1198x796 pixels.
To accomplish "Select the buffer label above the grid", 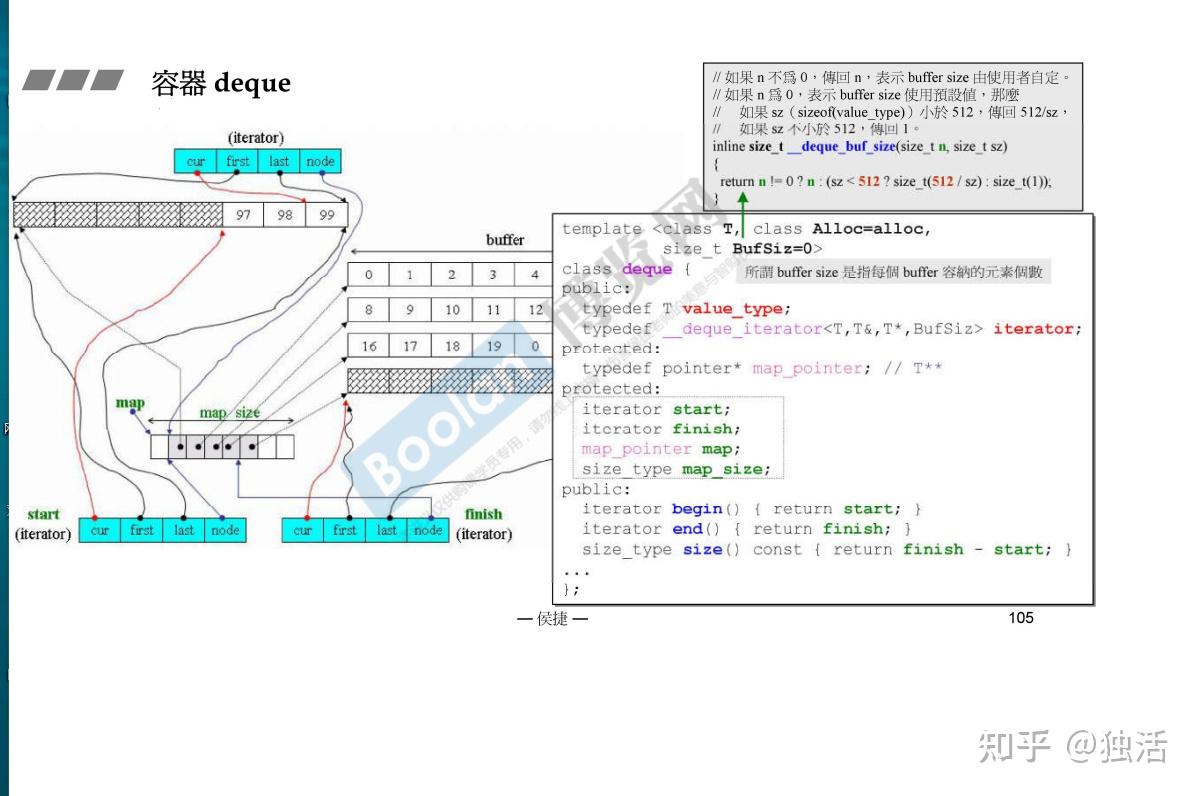I will click(x=505, y=240).
